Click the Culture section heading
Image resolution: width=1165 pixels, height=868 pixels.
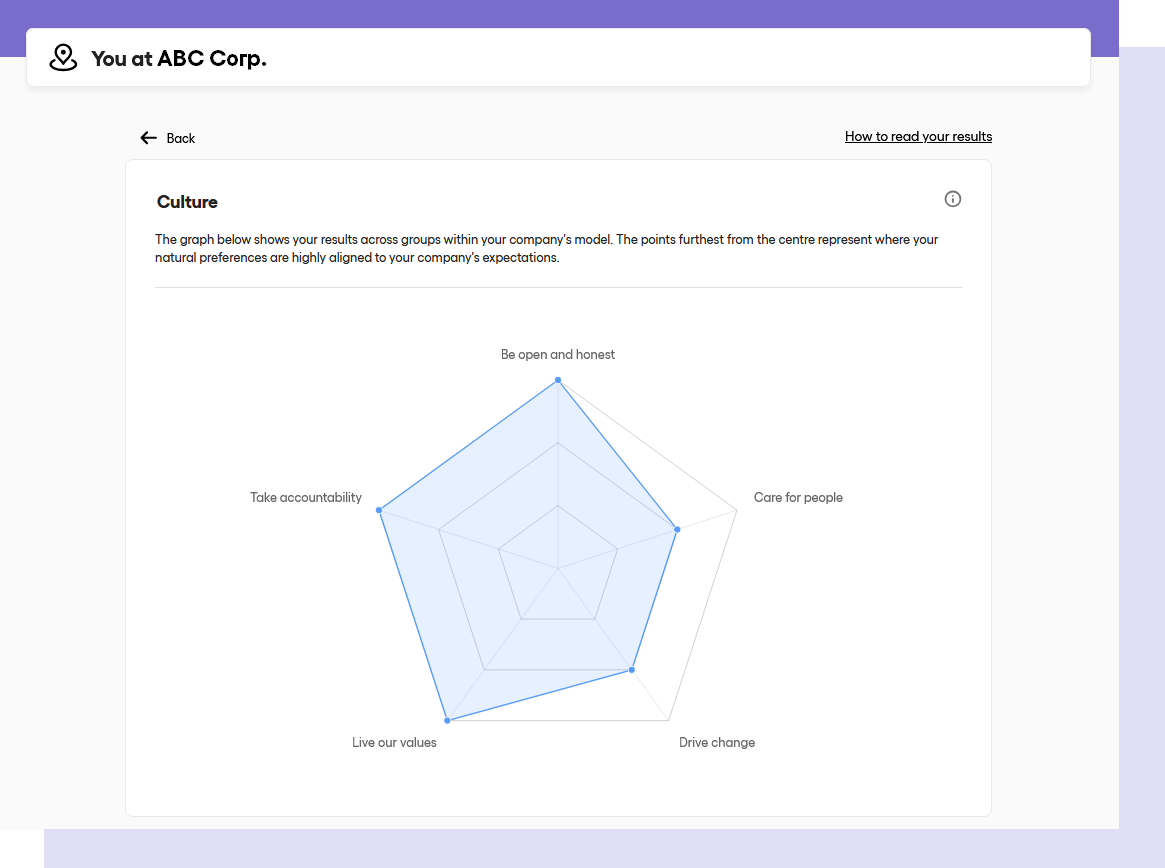pyautogui.click(x=187, y=202)
